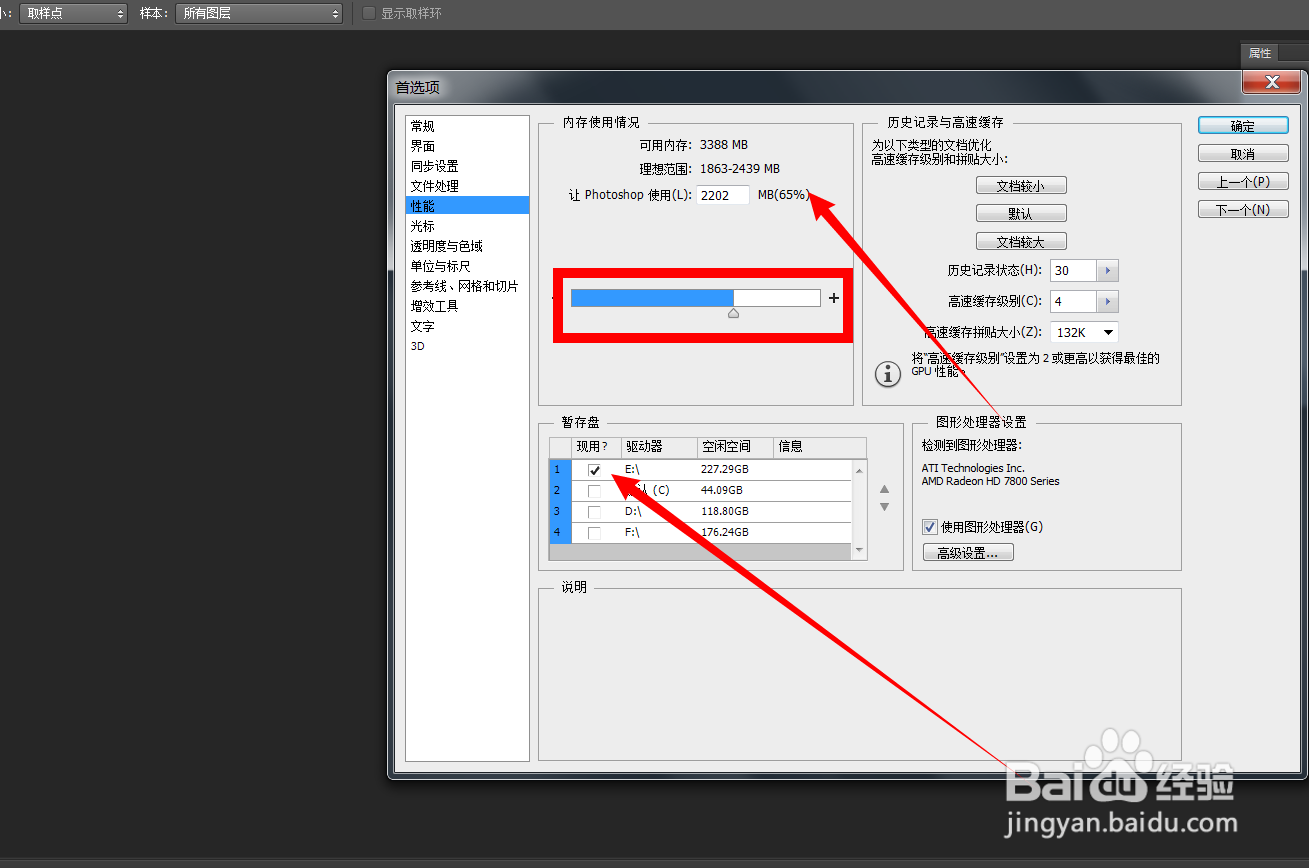Viewport: 1309px width, 868px height.
Task: Enable the C drive scratch disk checkbox
Action: click(594, 491)
